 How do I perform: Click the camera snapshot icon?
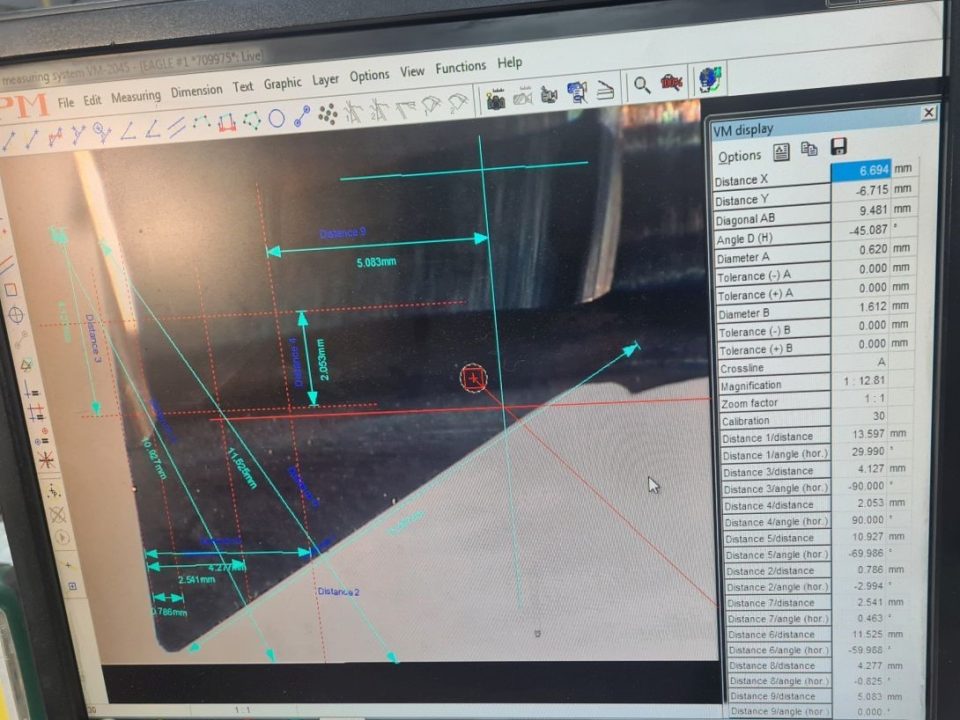click(x=495, y=99)
